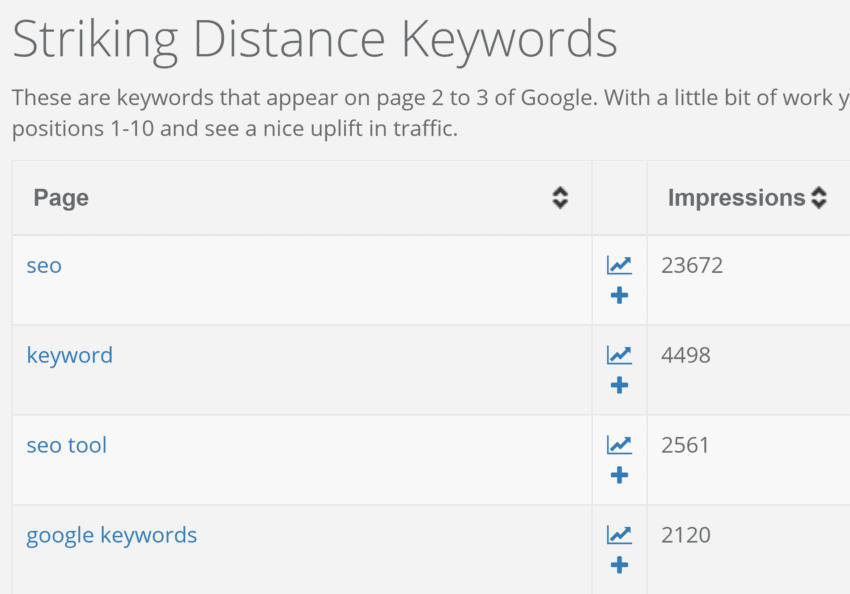Click the Page column header label
This screenshot has width=850, height=594.
click(61, 198)
